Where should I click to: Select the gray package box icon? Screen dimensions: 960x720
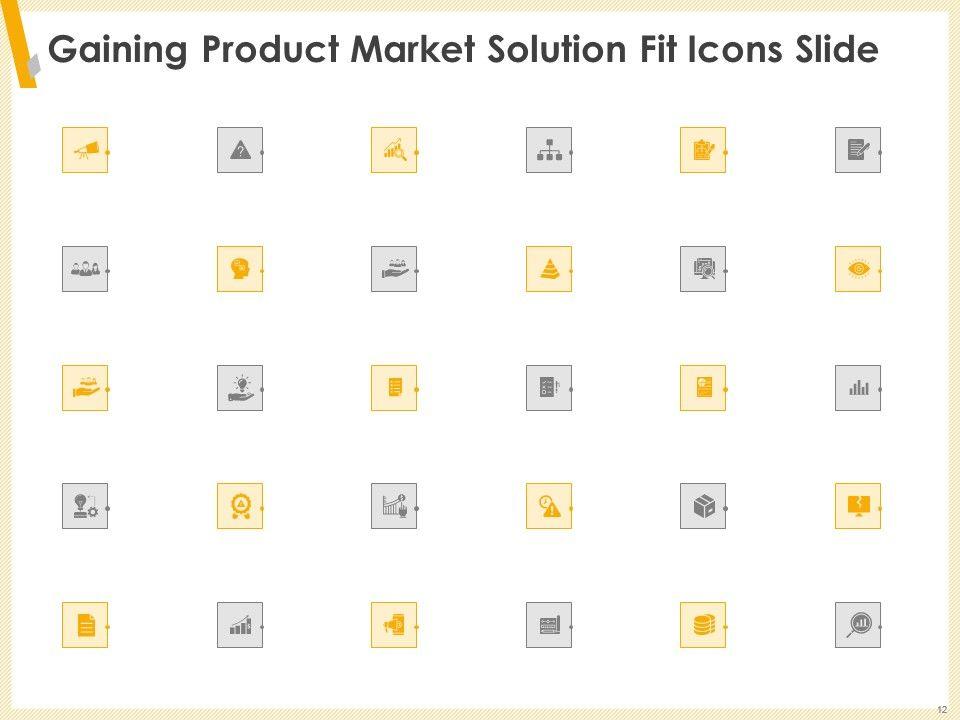coord(703,507)
